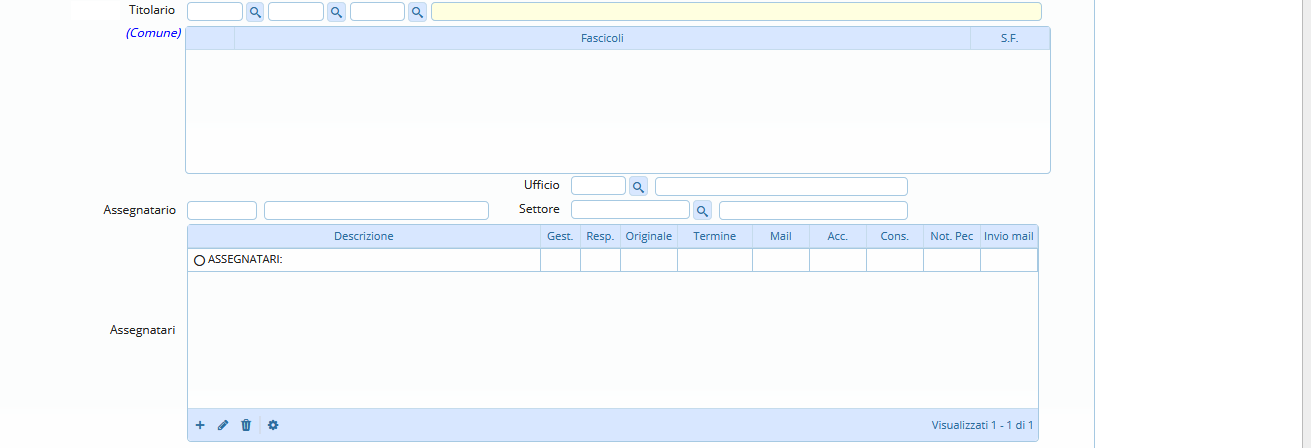
Task: Click the (Comune) link under Titolario
Action: (153, 33)
